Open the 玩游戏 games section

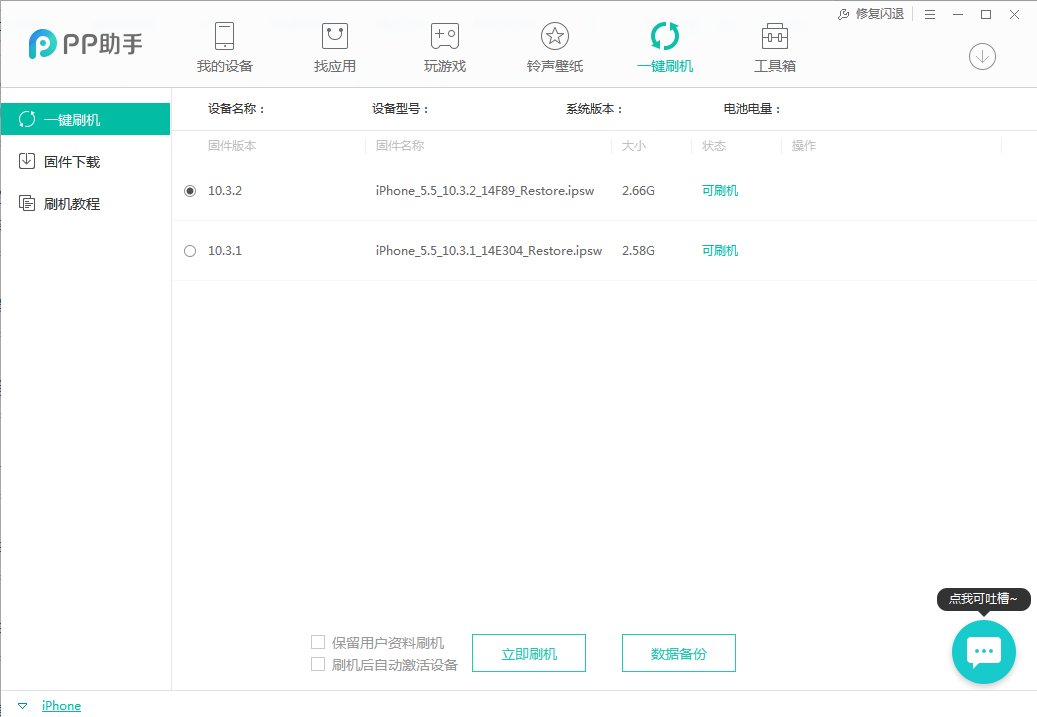pyautogui.click(x=444, y=45)
